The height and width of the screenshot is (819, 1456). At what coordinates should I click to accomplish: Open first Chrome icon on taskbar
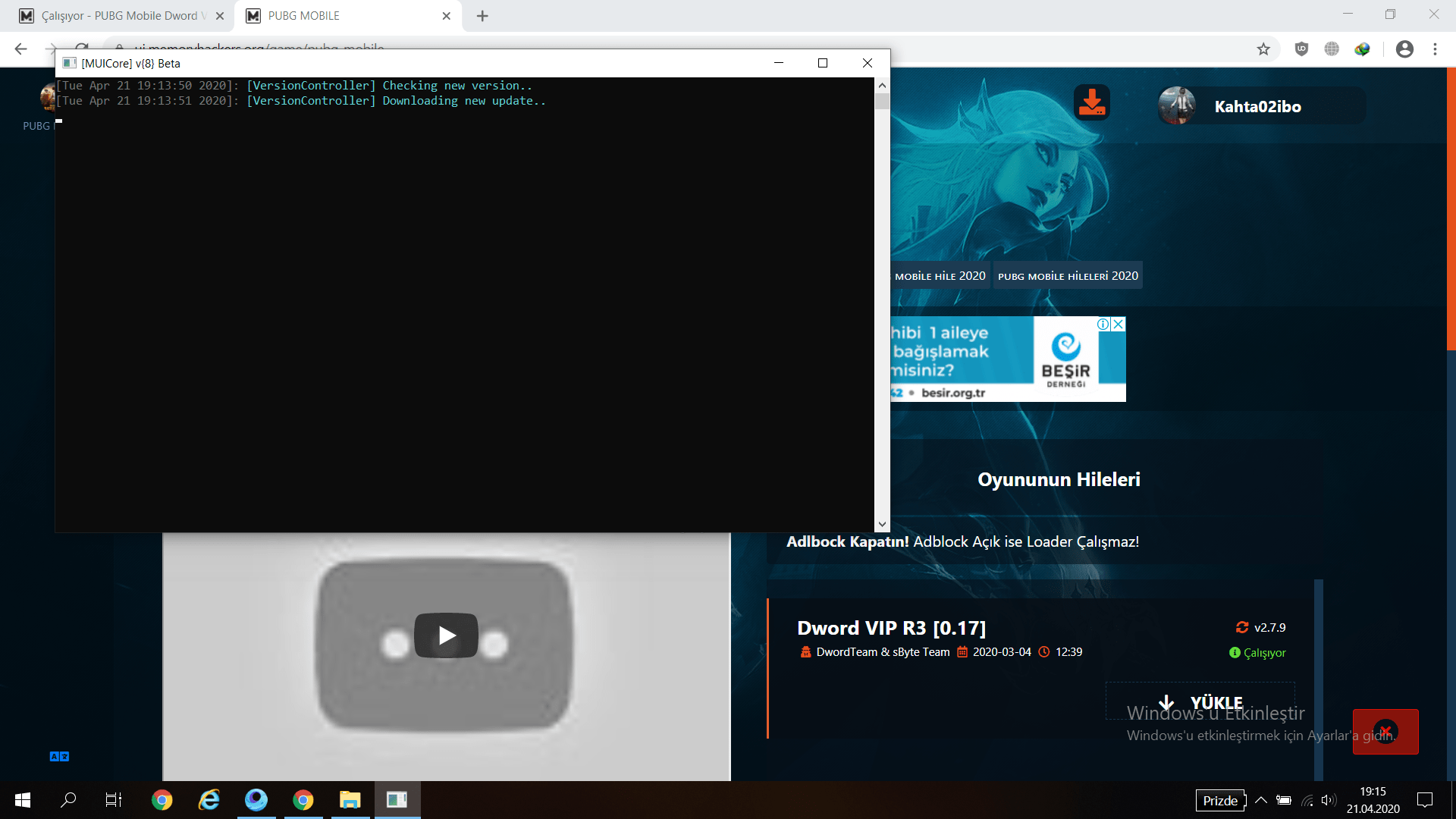pyautogui.click(x=162, y=800)
